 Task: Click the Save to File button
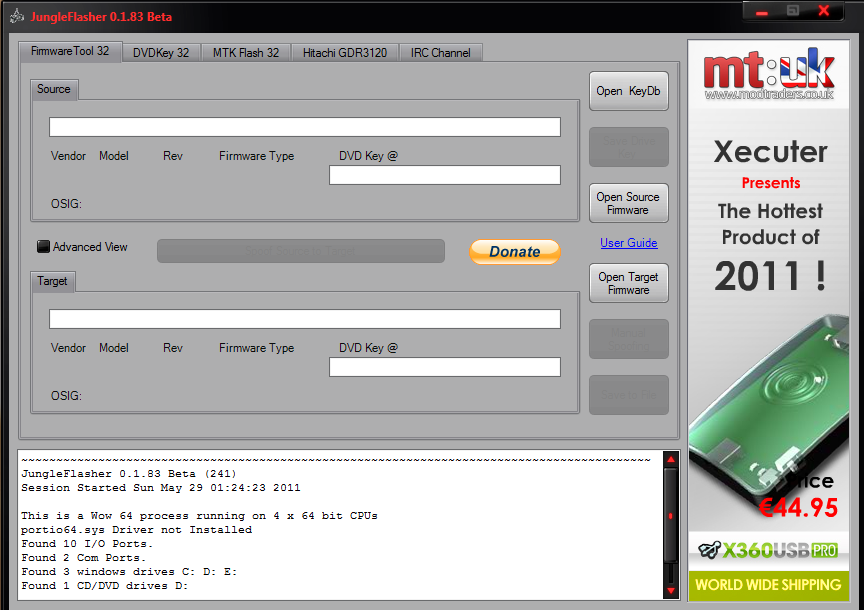629,395
